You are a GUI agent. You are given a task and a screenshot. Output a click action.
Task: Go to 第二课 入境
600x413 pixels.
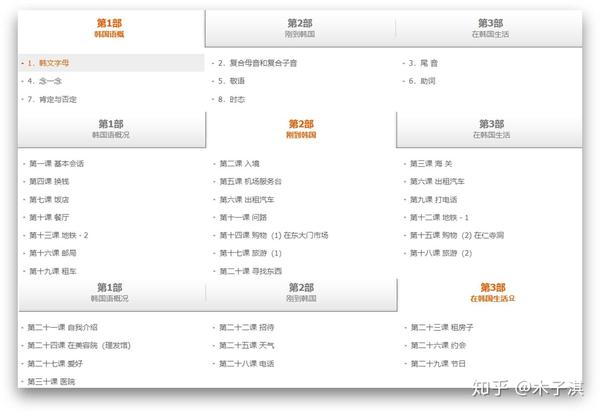[x=240, y=164]
